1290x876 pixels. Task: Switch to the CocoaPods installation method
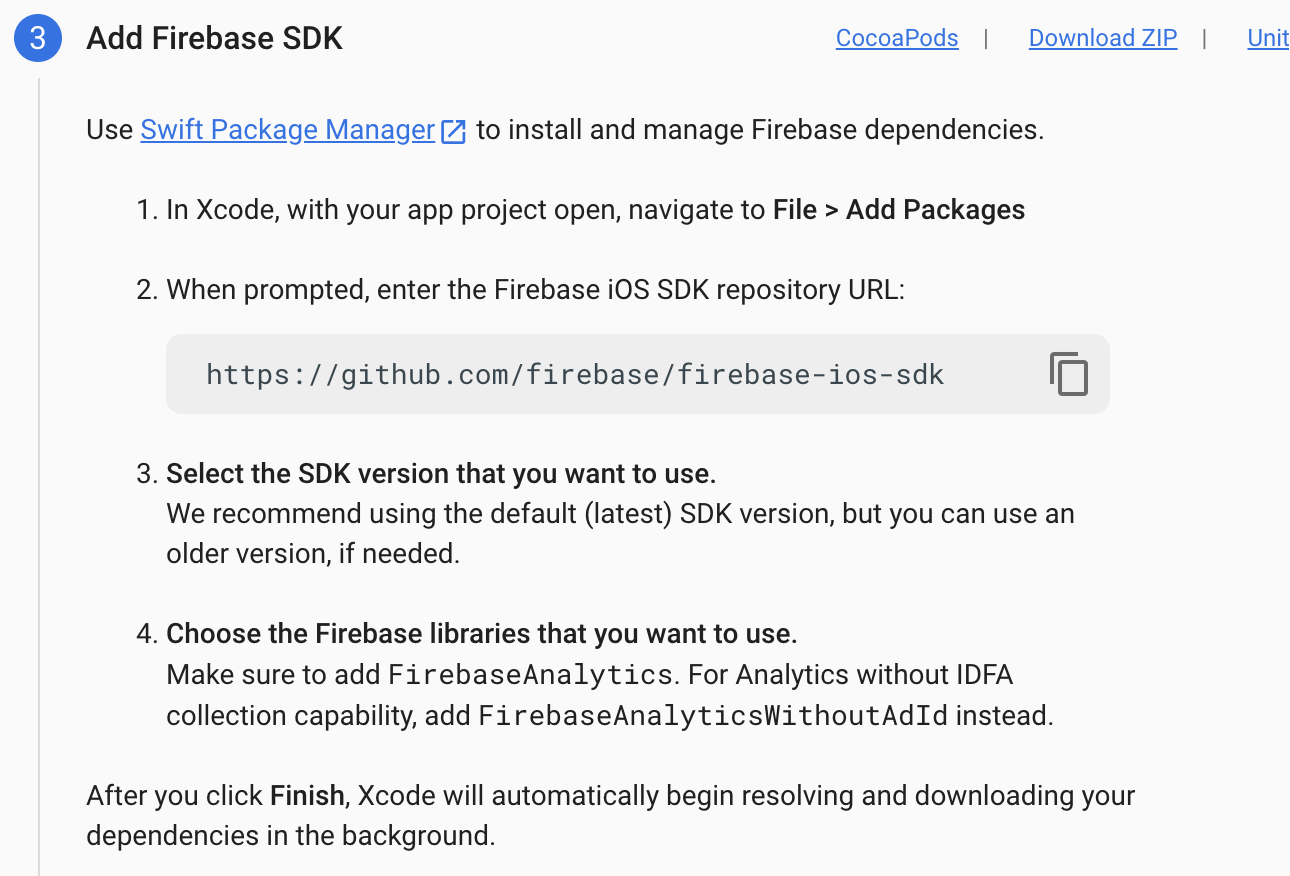[896, 38]
